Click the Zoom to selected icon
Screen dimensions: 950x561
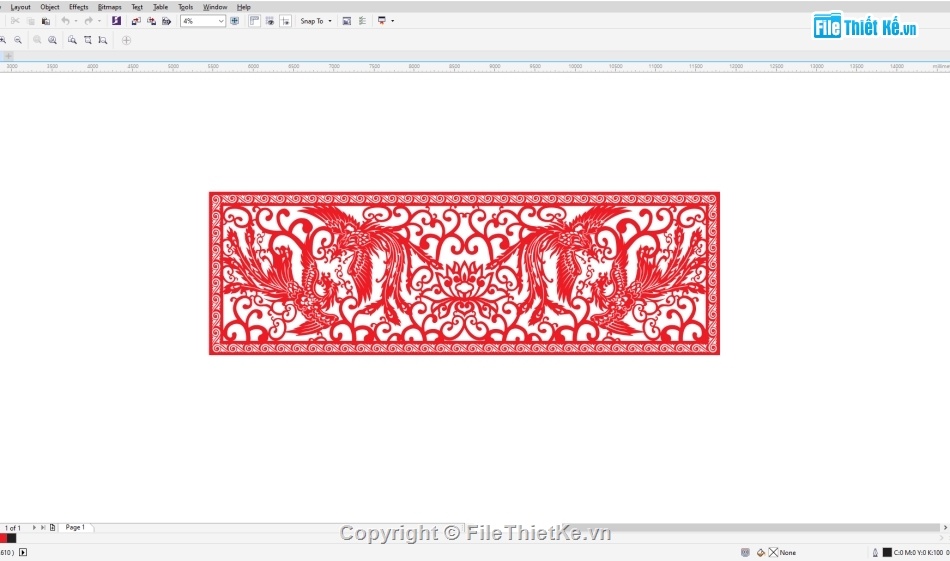38,40
